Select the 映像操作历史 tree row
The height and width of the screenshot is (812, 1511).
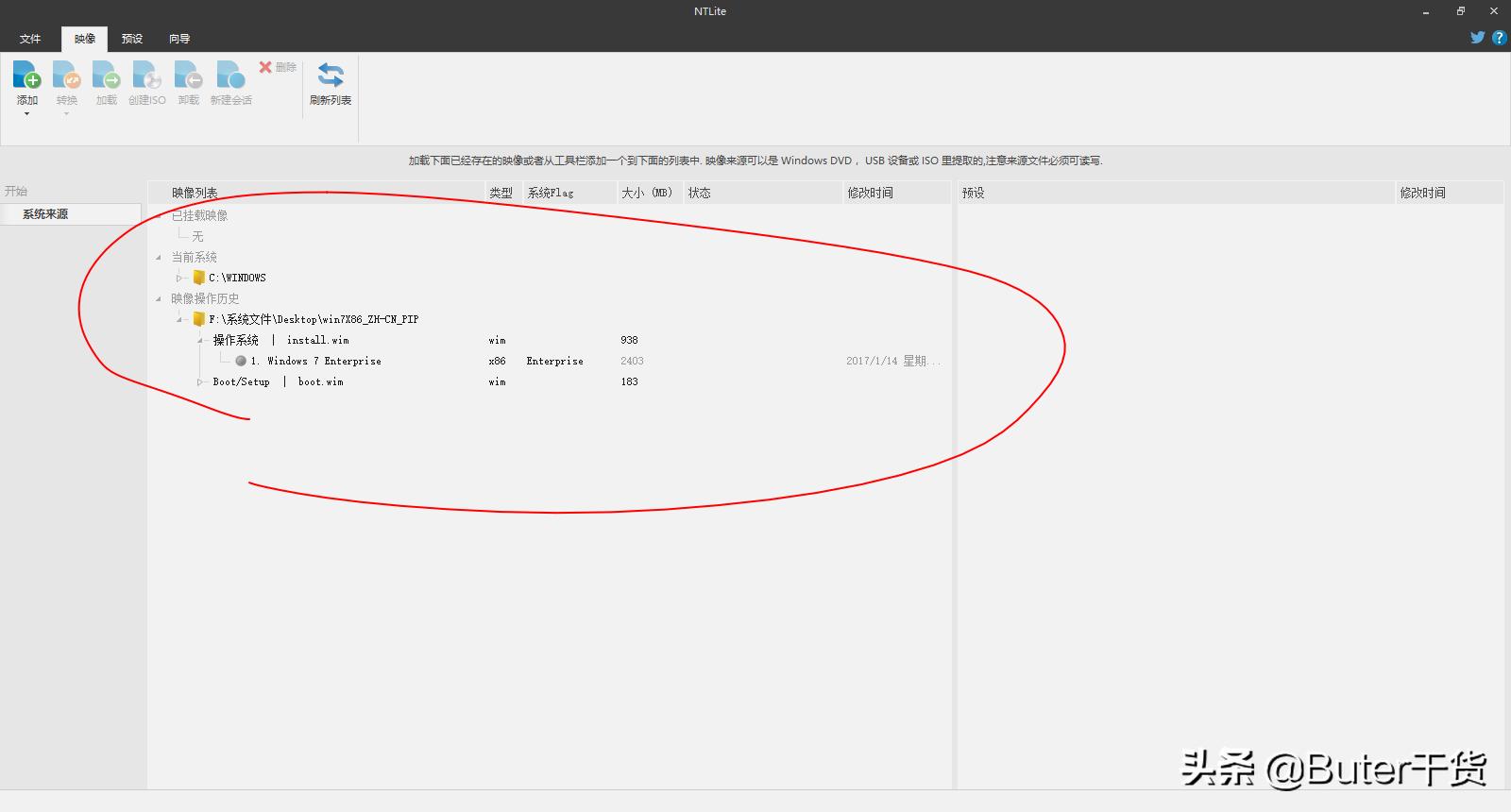coord(205,298)
